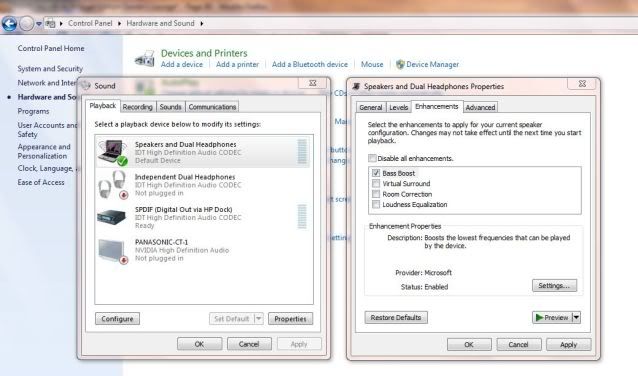
Task: Switch to the Playback tab
Action: coord(103,106)
